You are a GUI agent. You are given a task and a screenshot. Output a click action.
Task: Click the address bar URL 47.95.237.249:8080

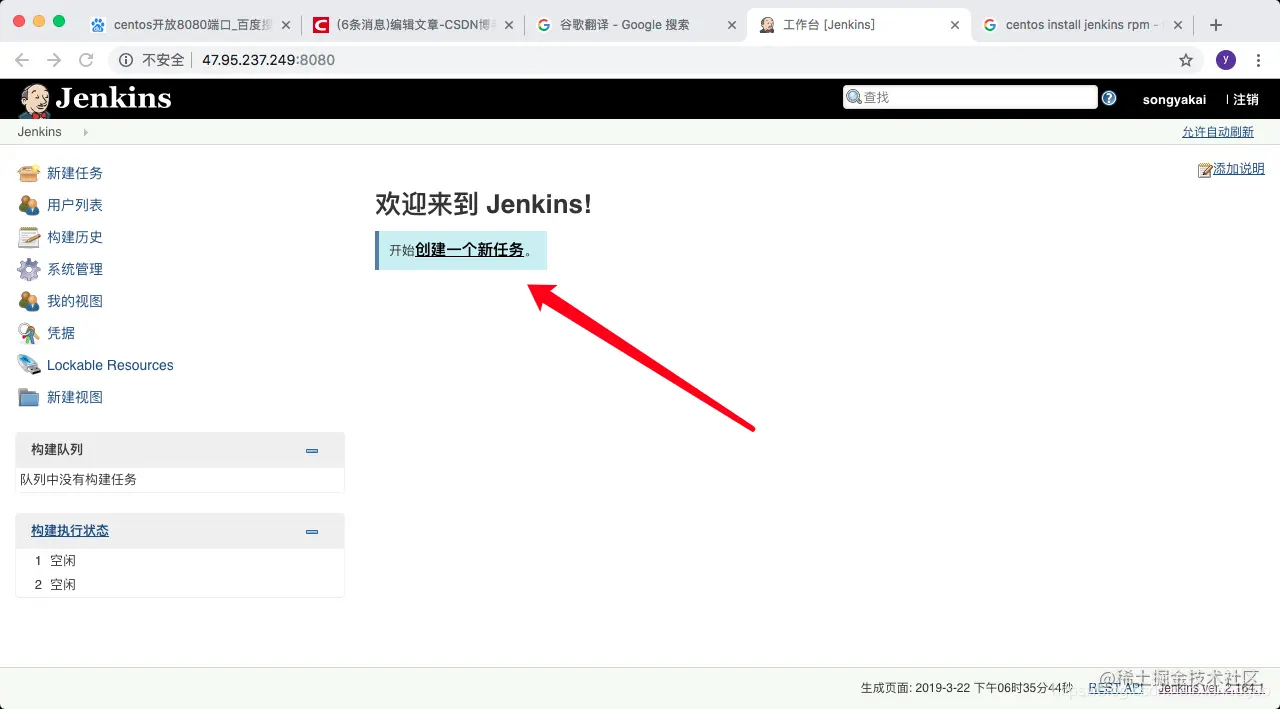pyautogui.click(x=268, y=60)
